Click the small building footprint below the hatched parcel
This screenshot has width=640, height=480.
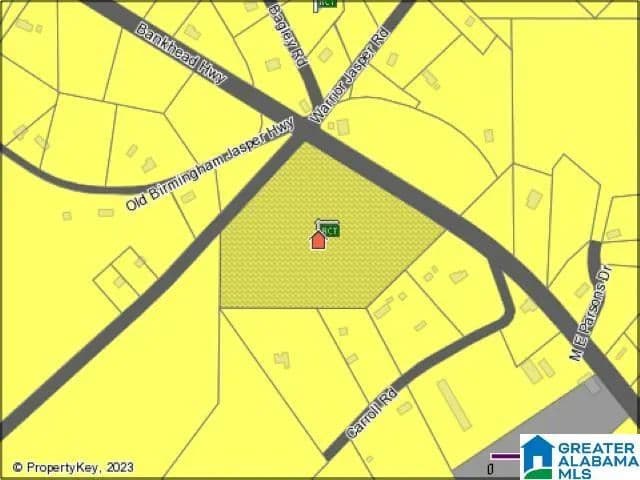[x=283, y=358]
